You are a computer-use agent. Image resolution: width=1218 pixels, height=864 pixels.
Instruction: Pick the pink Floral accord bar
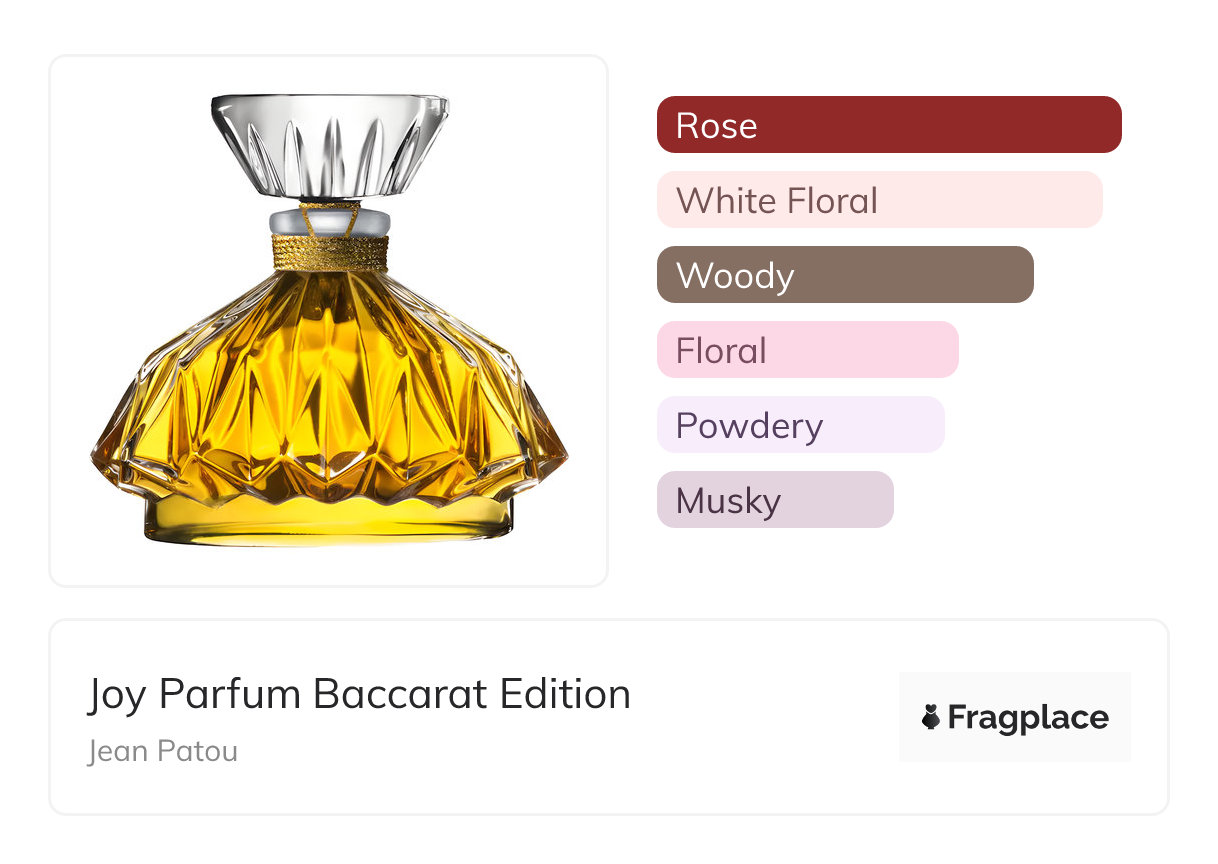point(807,350)
